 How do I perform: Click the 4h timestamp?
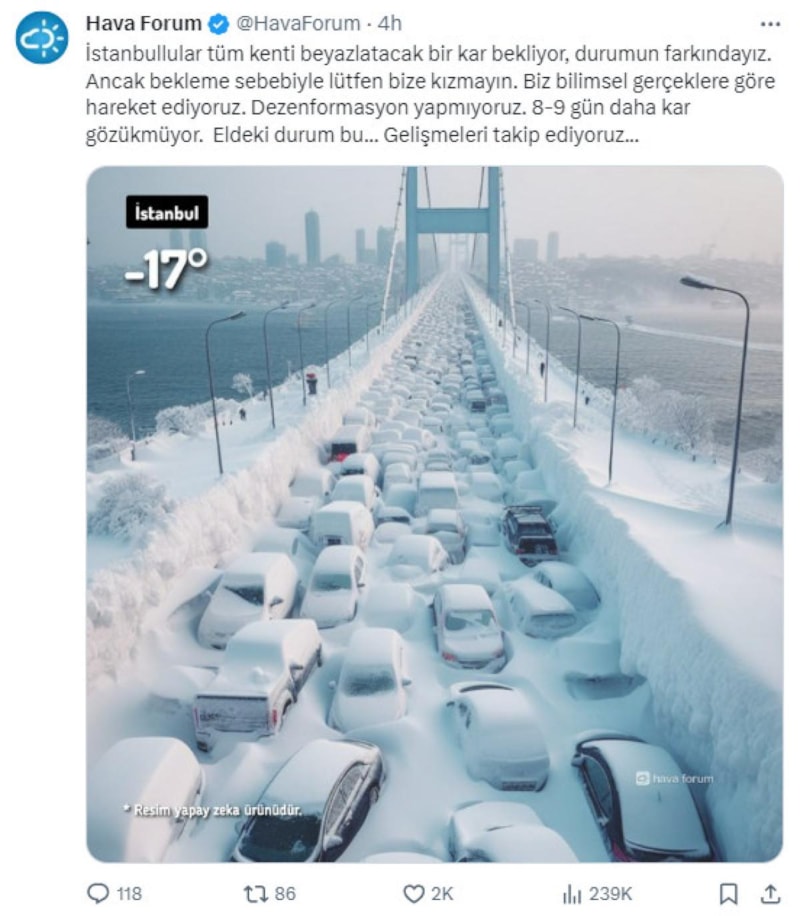(389, 23)
